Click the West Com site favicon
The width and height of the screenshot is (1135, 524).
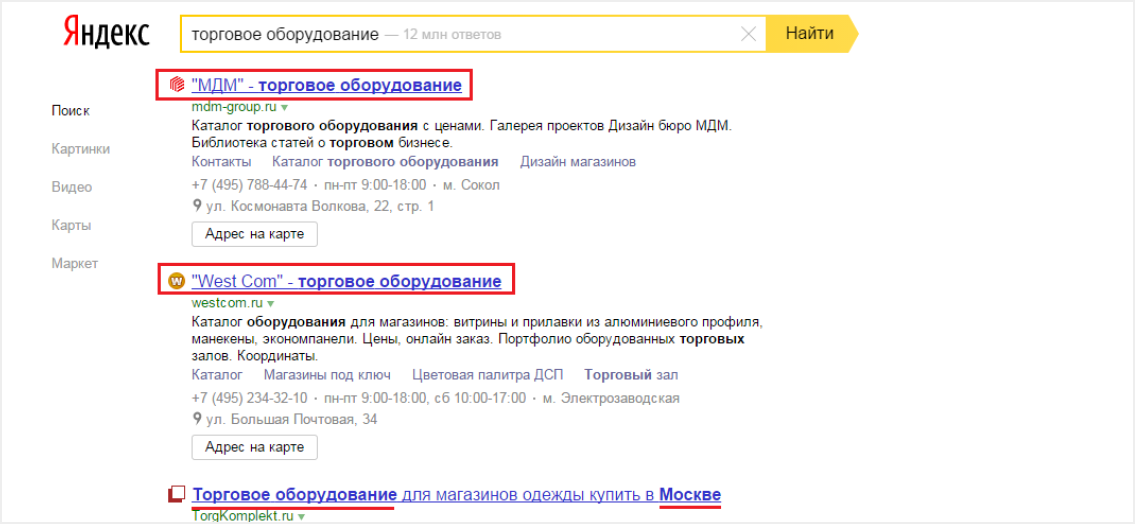pos(175,280)
